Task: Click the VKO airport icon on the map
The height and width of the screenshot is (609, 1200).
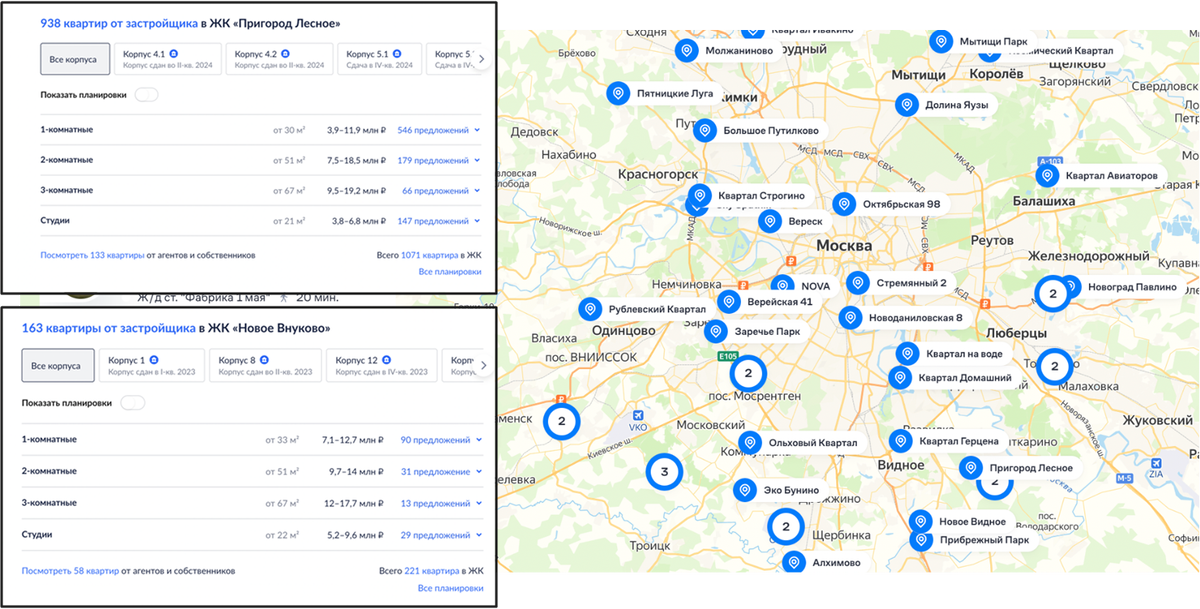Action: [x=638, y=416]
